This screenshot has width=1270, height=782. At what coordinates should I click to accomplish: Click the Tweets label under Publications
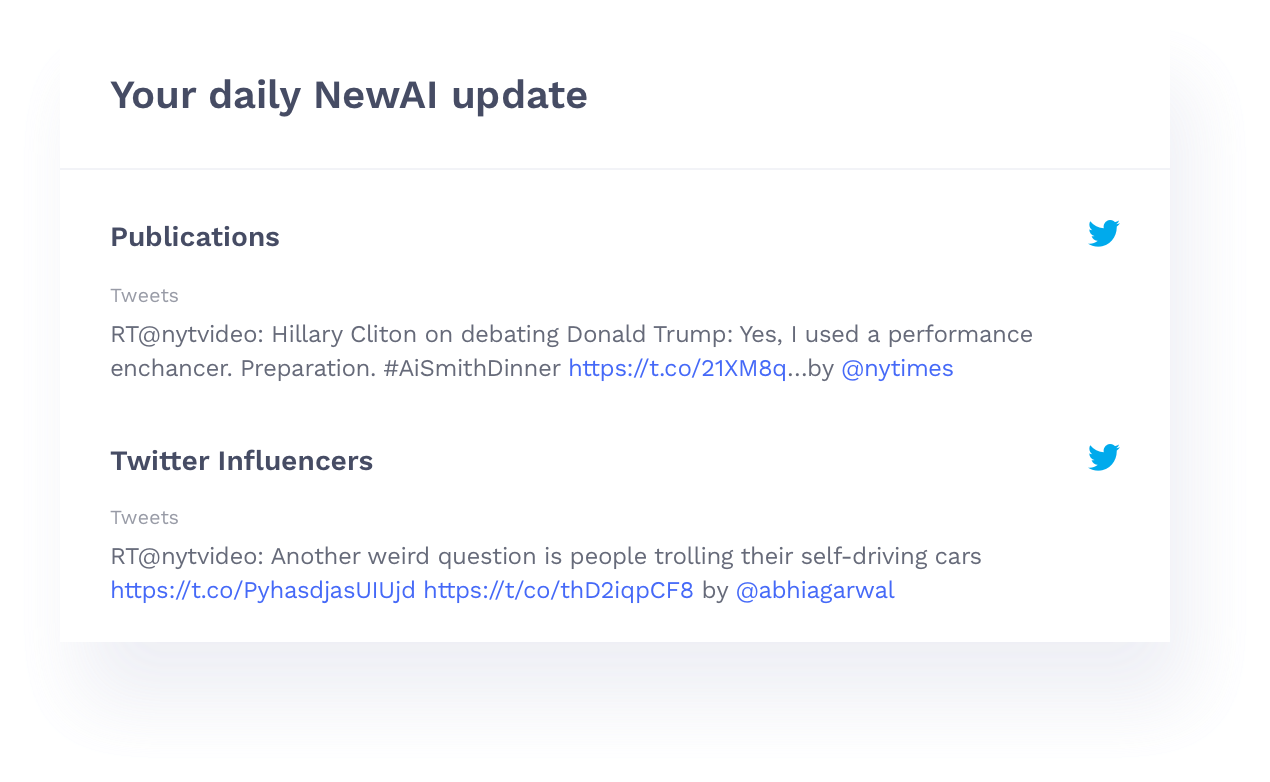pyautogui.click(x=144, y=296)
